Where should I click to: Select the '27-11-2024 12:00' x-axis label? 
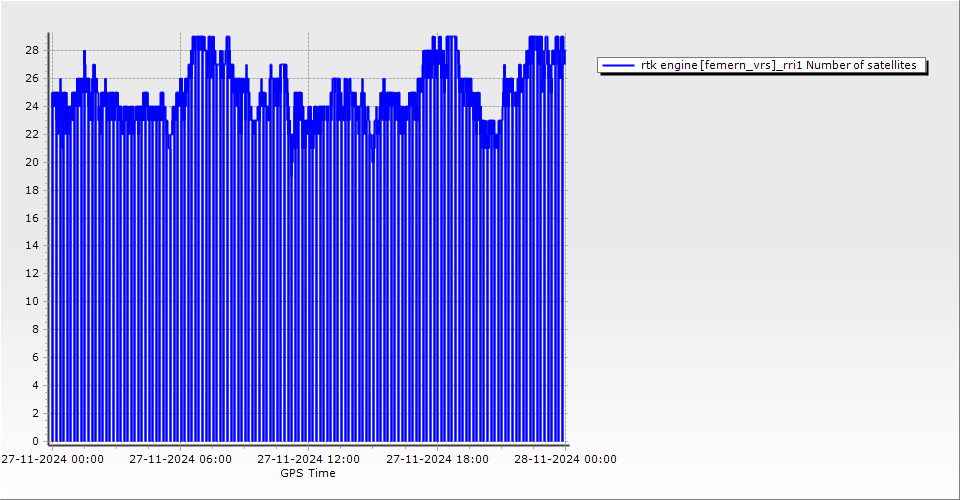click(308, 459)
